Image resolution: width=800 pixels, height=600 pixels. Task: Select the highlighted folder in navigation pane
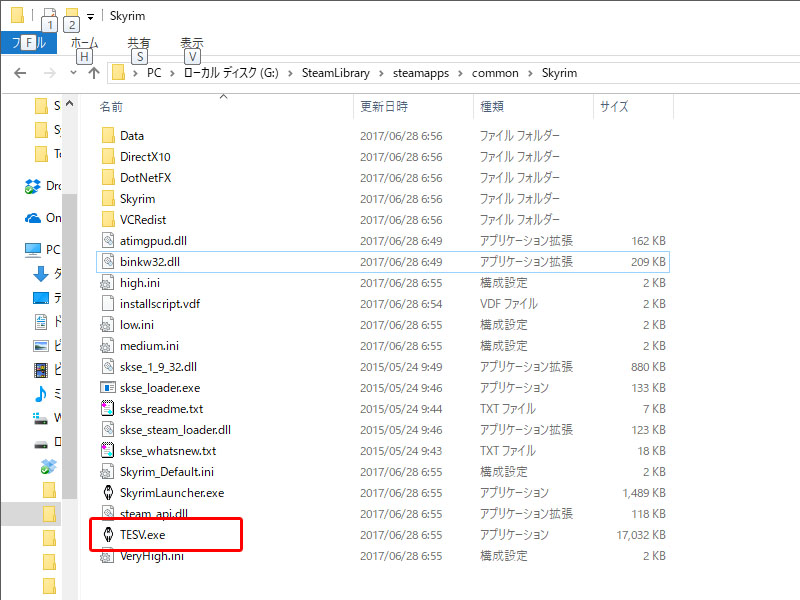click(31, 514)
